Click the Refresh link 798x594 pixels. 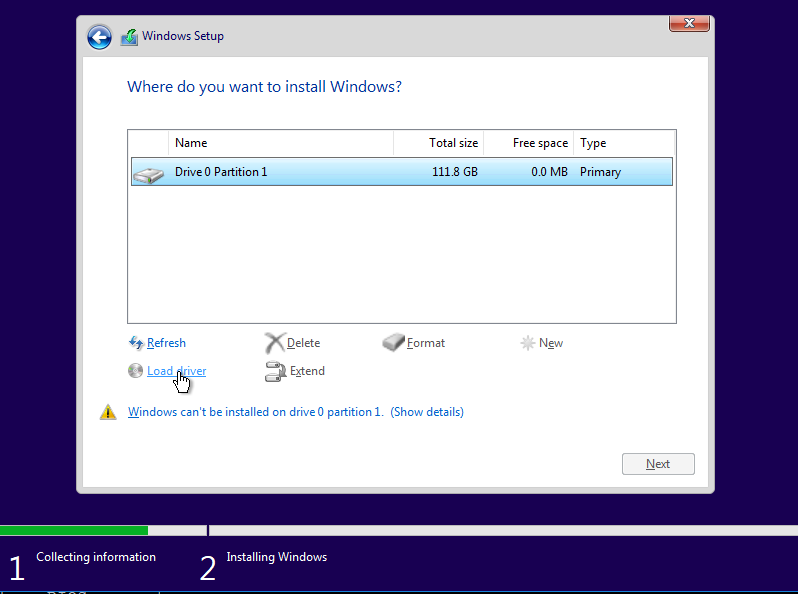pos(166,343)
